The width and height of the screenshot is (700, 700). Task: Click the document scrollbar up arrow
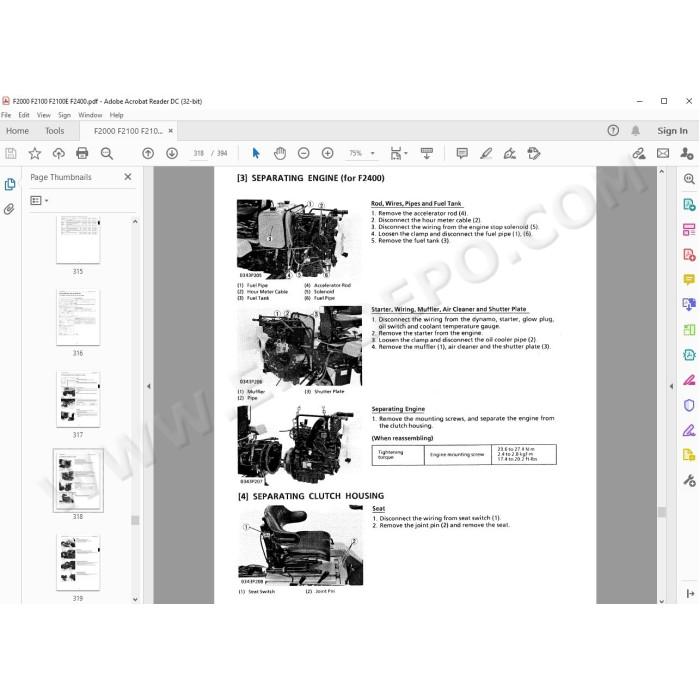(662, 172)
